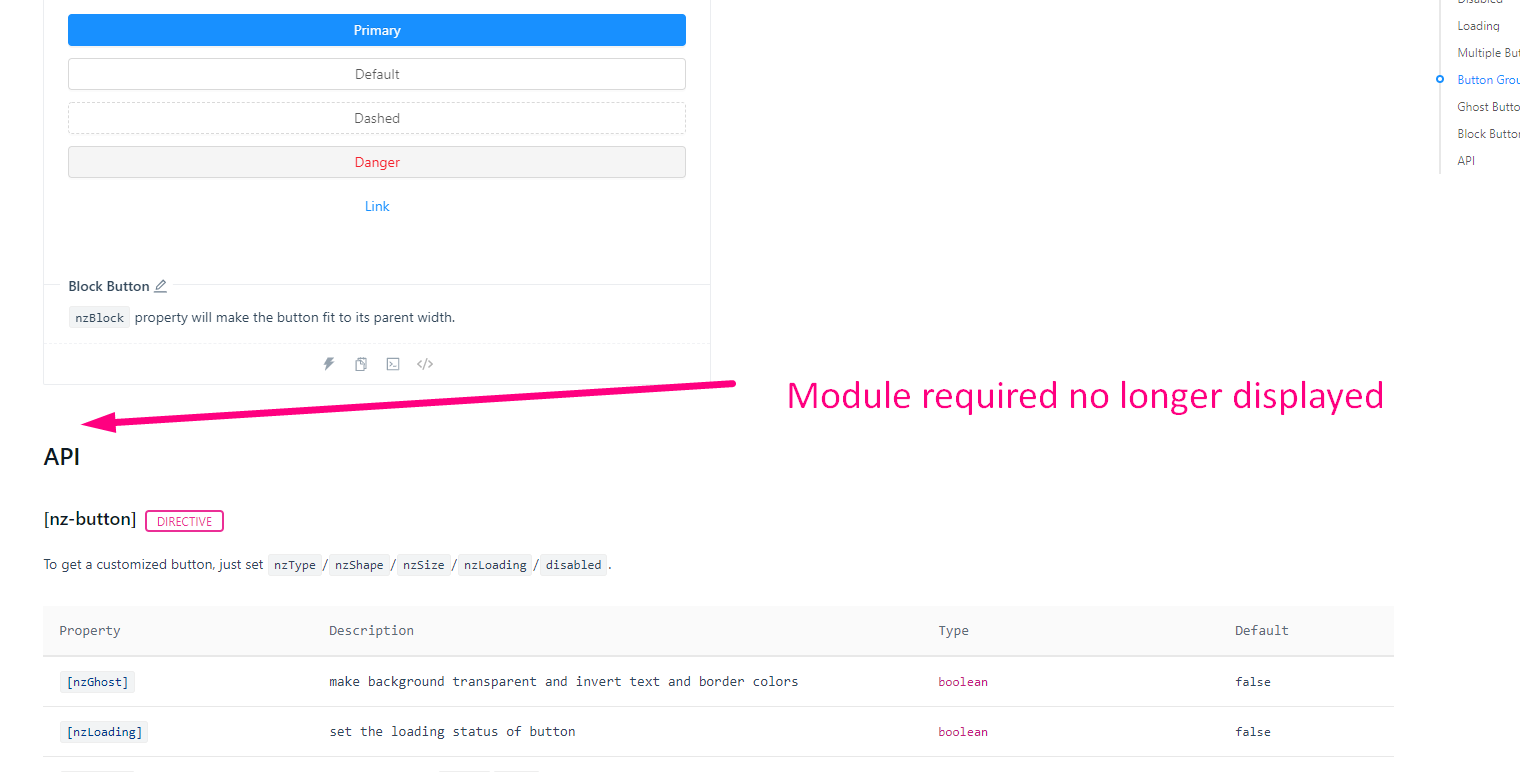
Task: Select the [nzLoading] property tag
Action: click(104, 731)
